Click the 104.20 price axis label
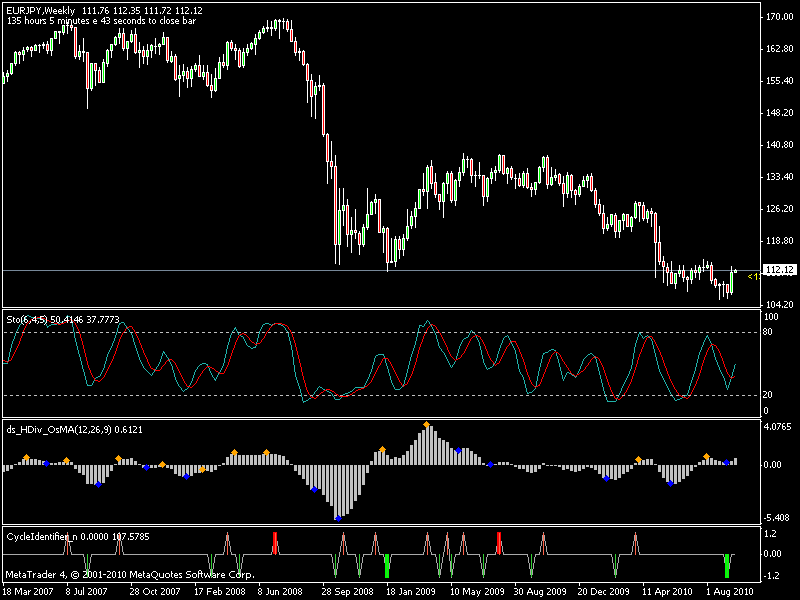The image size is (800, 600). point(780,305)
